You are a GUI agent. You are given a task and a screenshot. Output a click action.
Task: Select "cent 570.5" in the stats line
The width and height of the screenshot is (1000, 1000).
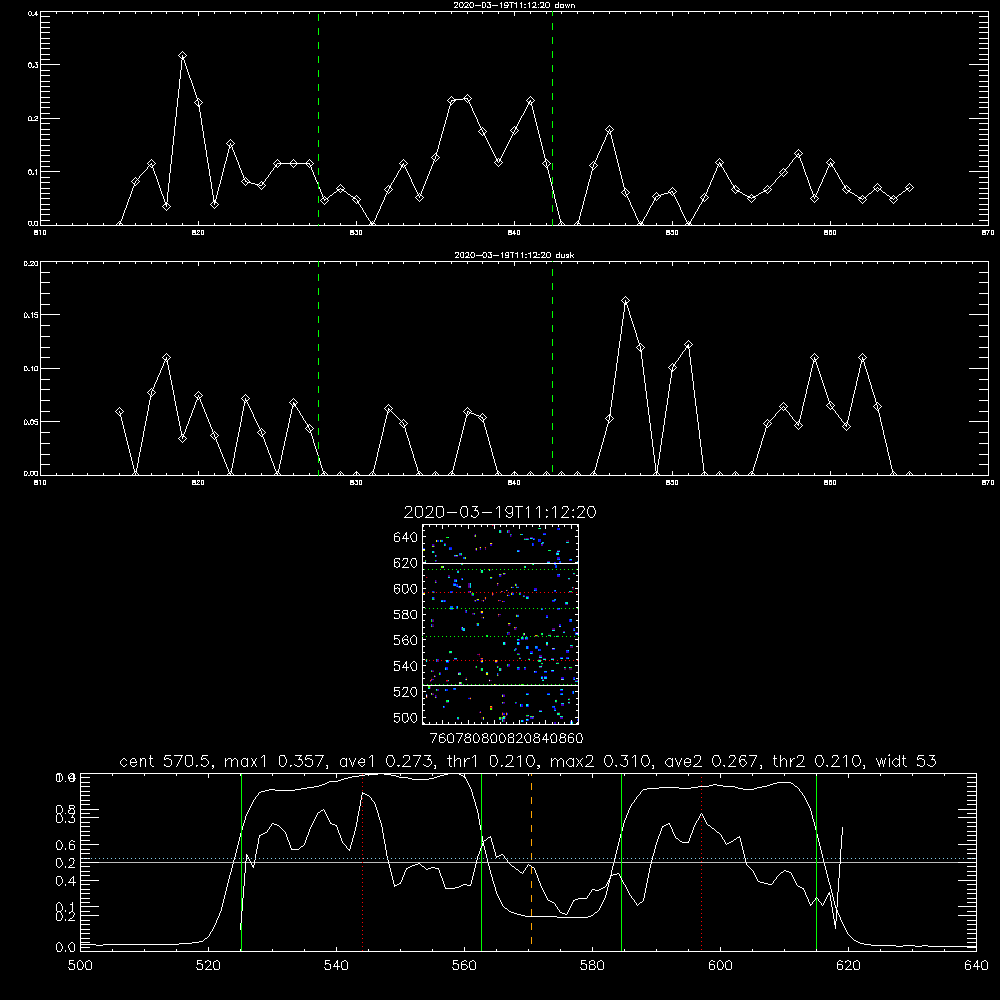pyautogui.click(x=166, y=761)
